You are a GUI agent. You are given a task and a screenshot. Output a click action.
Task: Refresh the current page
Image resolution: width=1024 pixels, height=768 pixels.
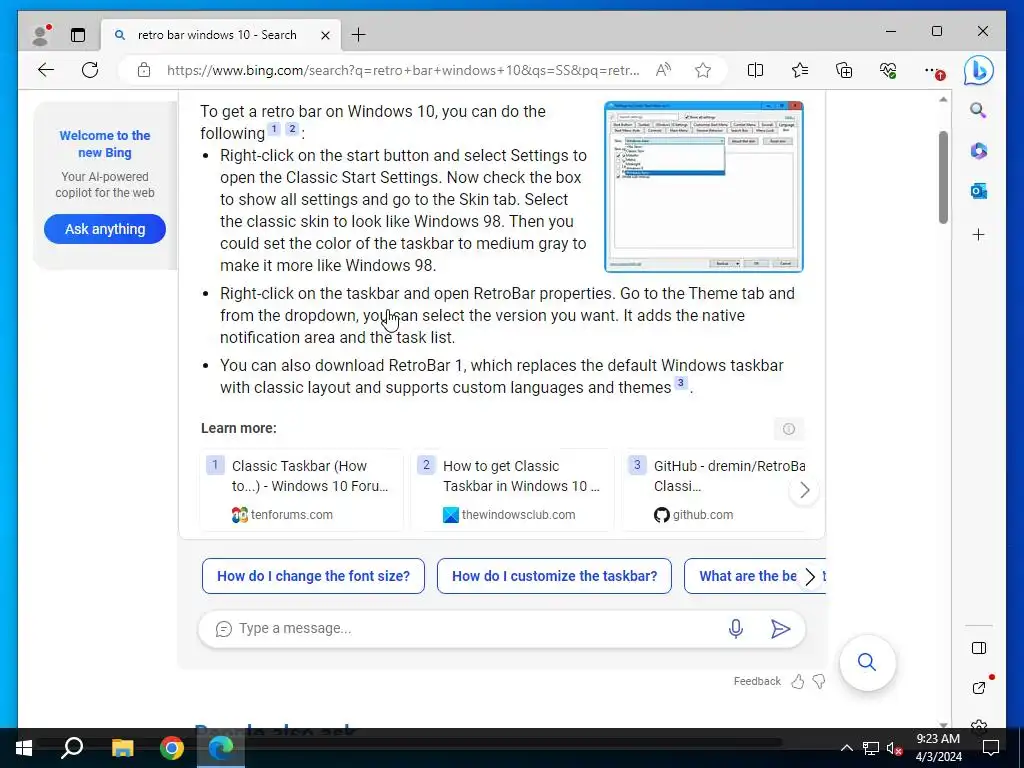pyautogui.click(x=90, y=70)
